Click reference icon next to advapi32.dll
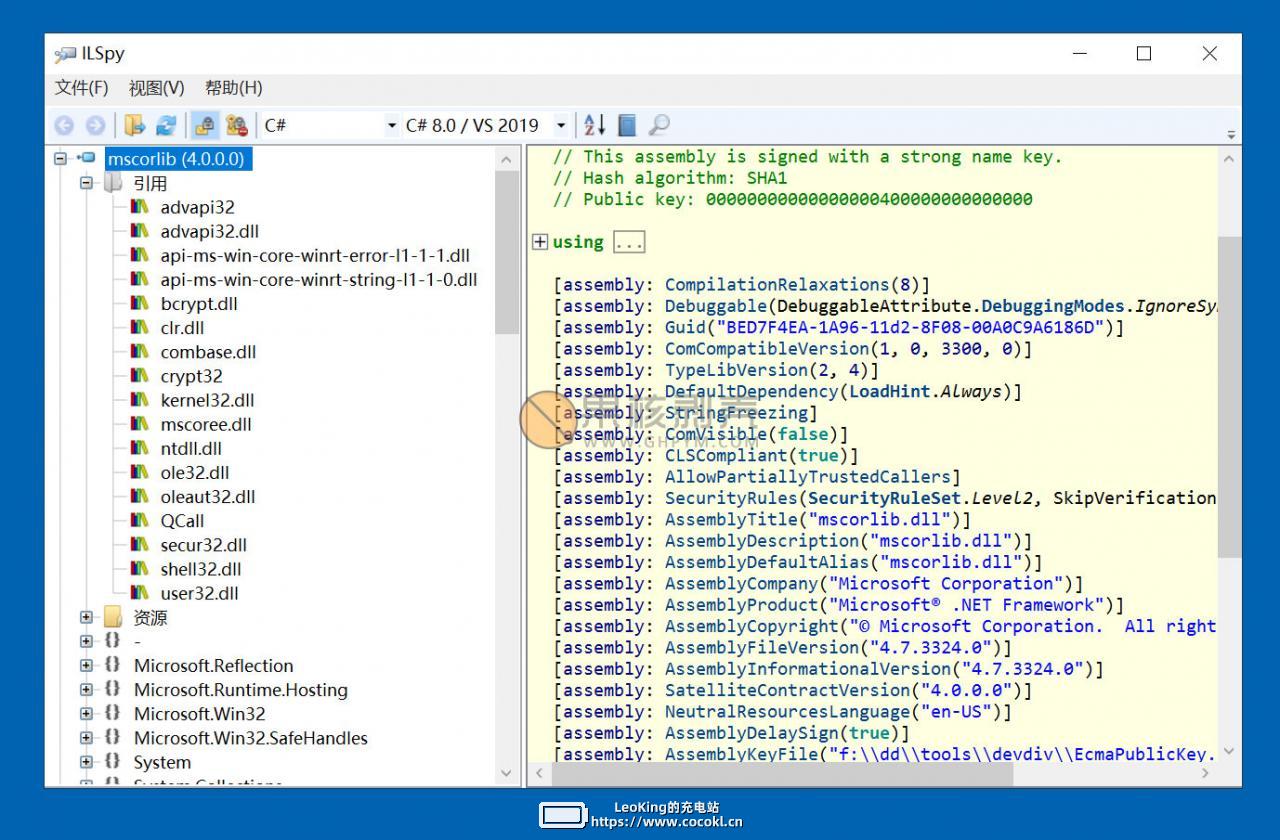The height and width of the screenshot is (840, 1280). click(x=140, y=231)
